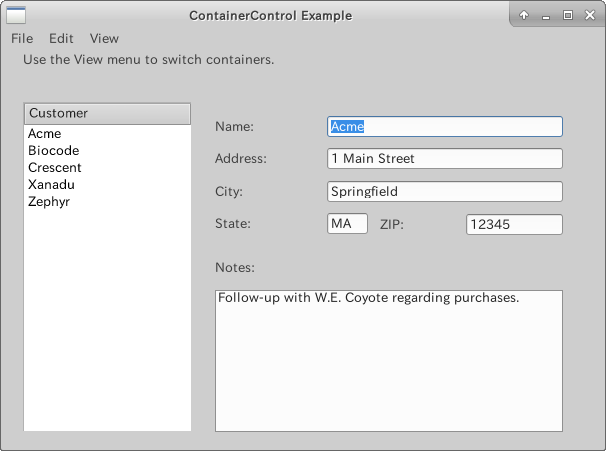The height and width of the screenshot is (451, 606).
Task: Click the keep-above arrow icon in title bar
Action: point(524,15)
